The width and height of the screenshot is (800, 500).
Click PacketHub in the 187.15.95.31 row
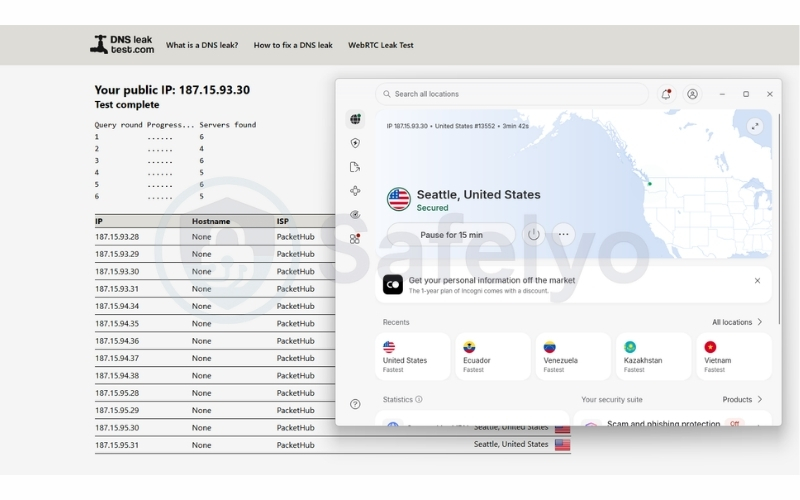coord(295,445)
